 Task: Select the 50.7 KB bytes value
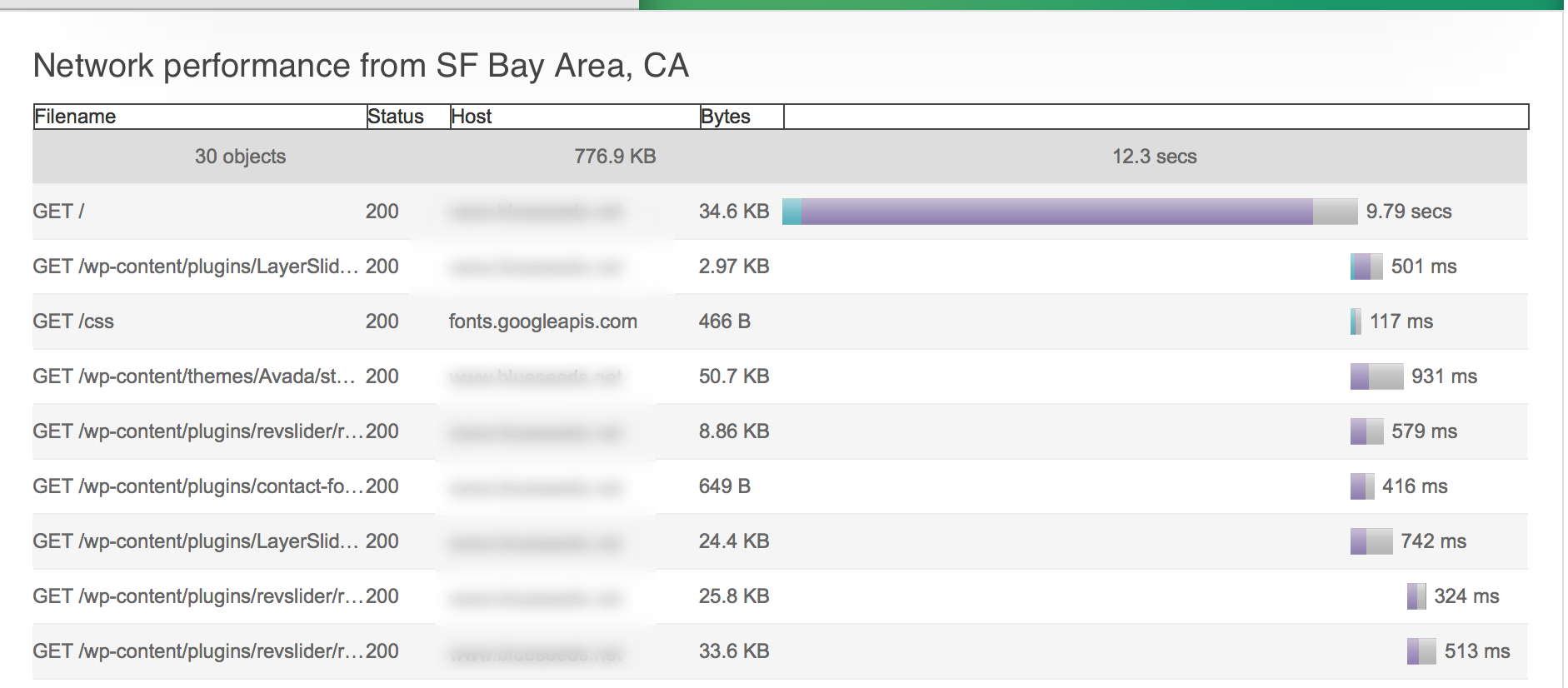coord(734,376)
